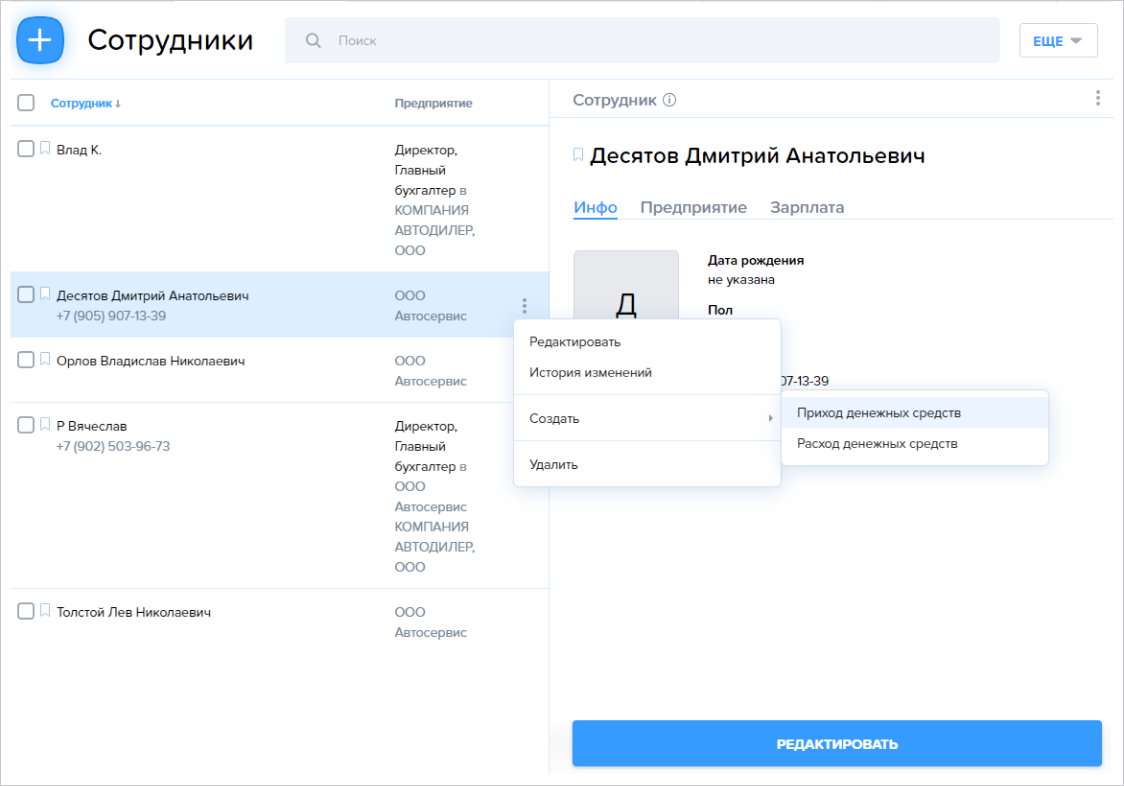
Task: Open employee Р Вячеслав
Action: click(x=92, y=426)
